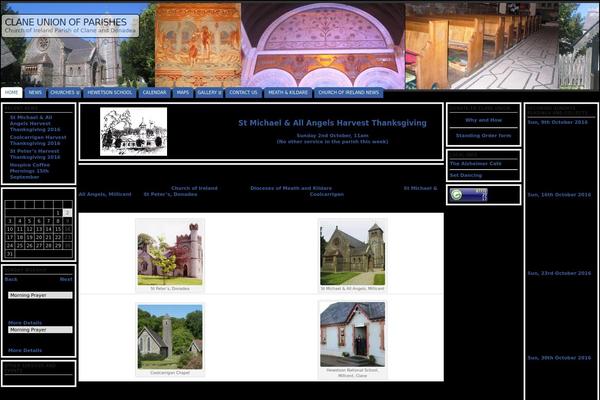Open Standing Order form link
This screenshot has height=400, width=600.
[483, 135]
